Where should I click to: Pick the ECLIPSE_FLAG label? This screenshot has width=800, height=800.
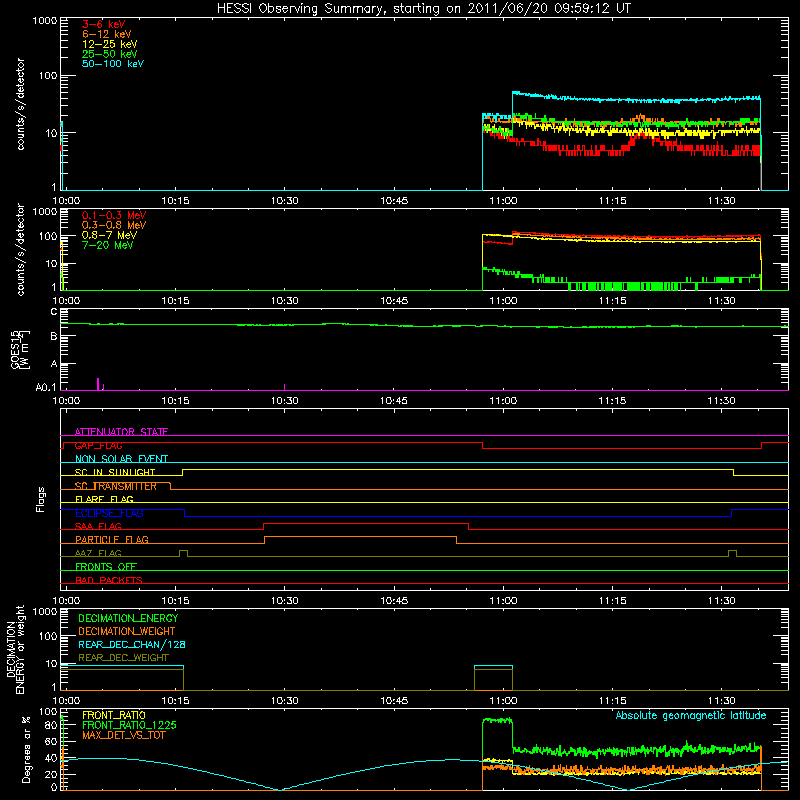(109, 513)
